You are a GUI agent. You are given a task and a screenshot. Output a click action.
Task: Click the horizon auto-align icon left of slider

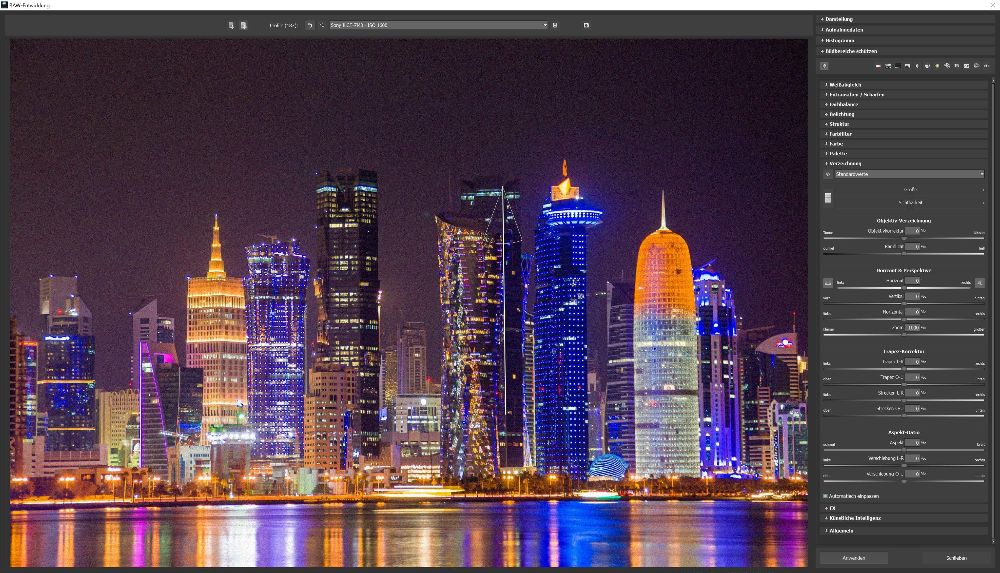coord(827,282)
